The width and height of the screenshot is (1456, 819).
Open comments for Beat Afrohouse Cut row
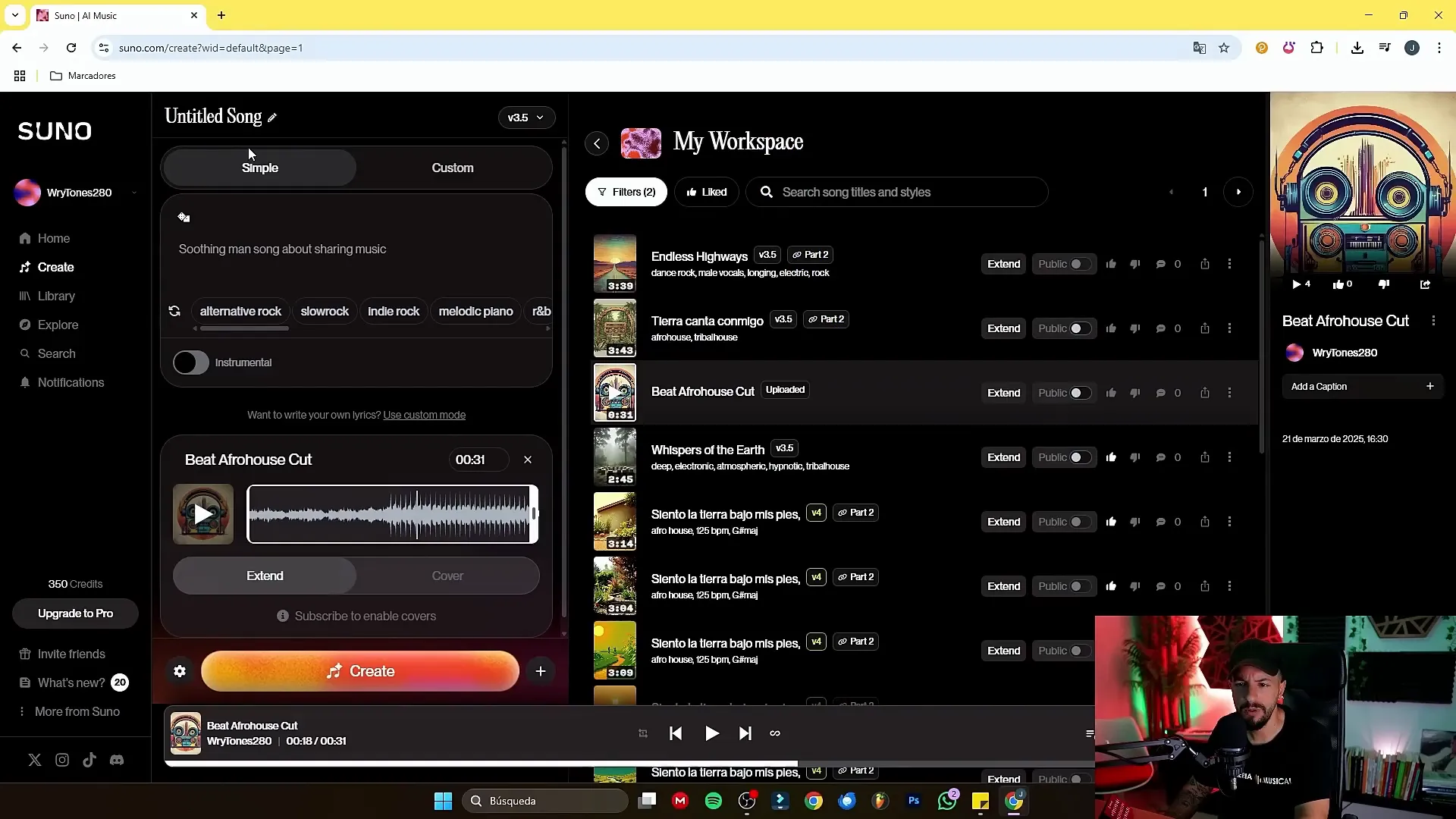1160,393
